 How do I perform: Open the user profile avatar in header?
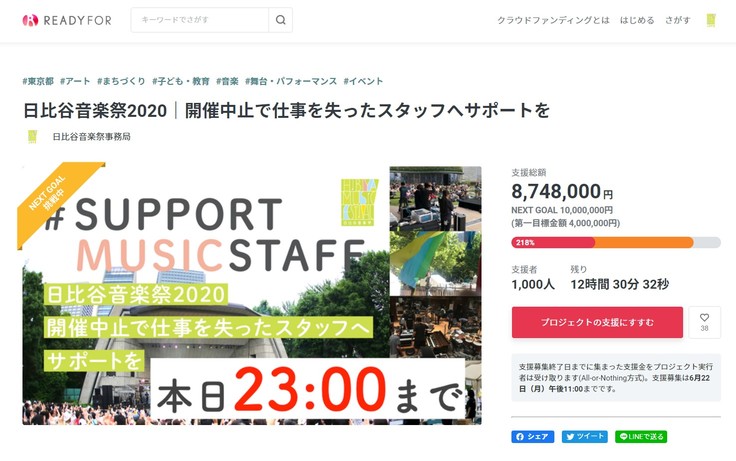(711, 20)
